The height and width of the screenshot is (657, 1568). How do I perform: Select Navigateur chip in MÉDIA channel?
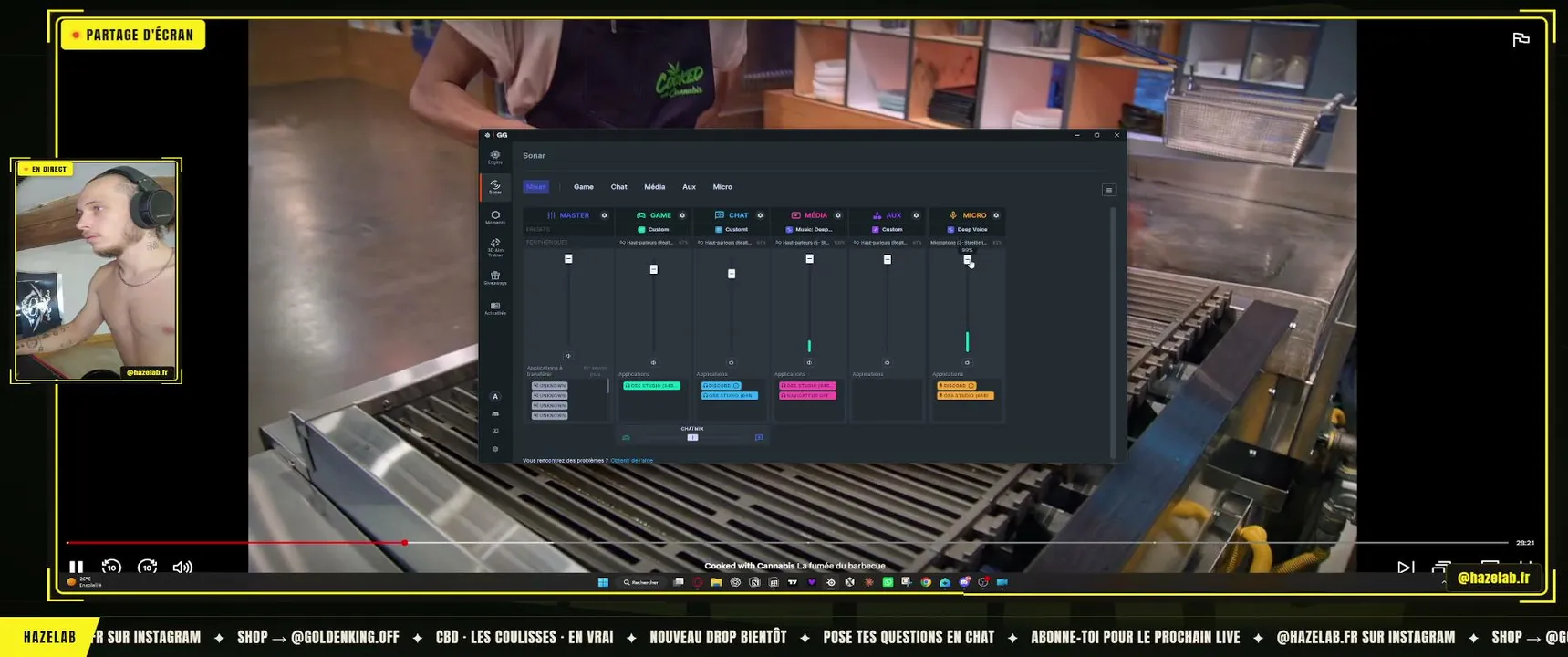pos(807,396)
